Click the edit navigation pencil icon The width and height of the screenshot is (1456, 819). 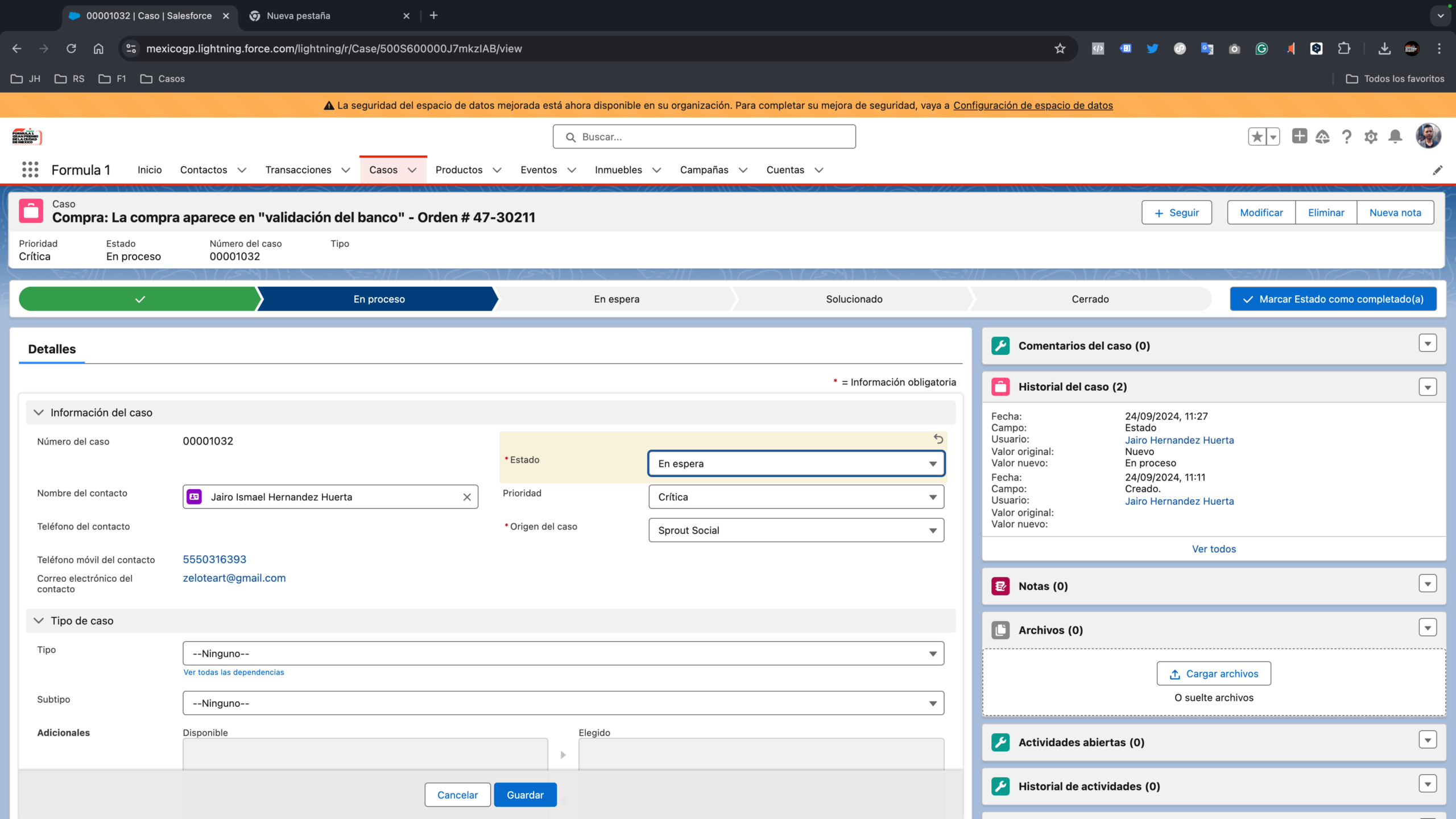click(x=1437, y=170)
